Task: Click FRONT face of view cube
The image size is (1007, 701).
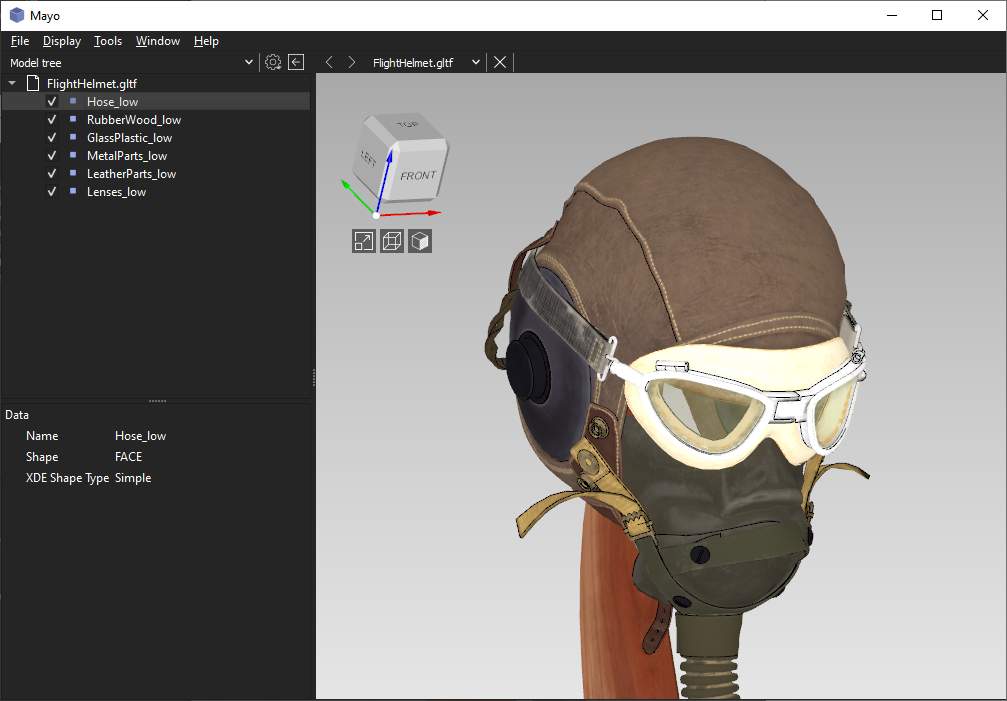Action: coord(418,176)
